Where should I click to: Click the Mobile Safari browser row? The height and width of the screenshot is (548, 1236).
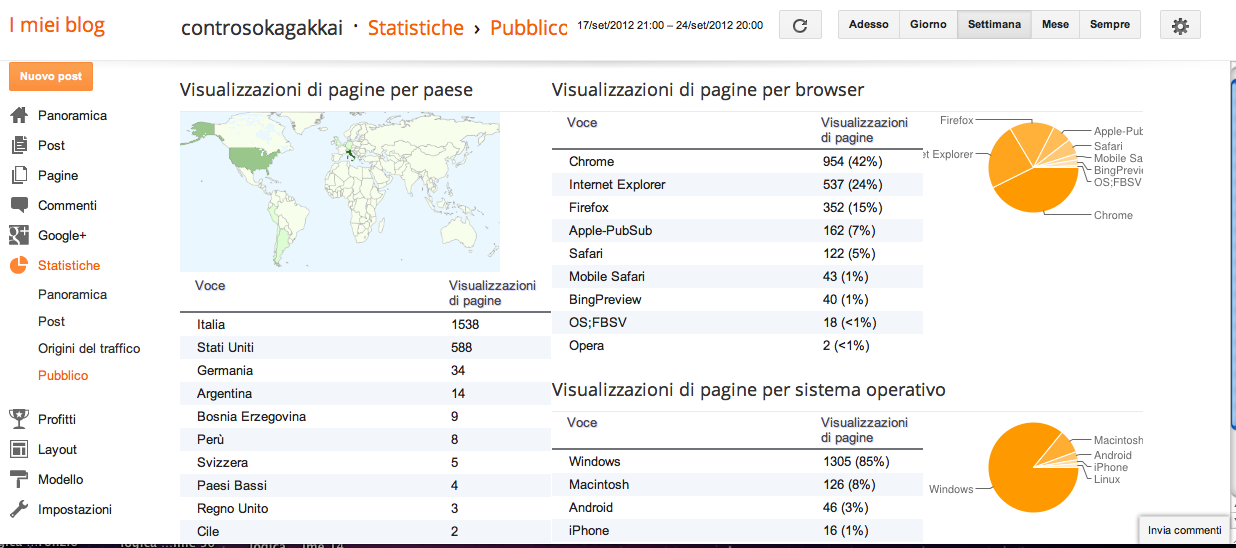click(737, 276)
